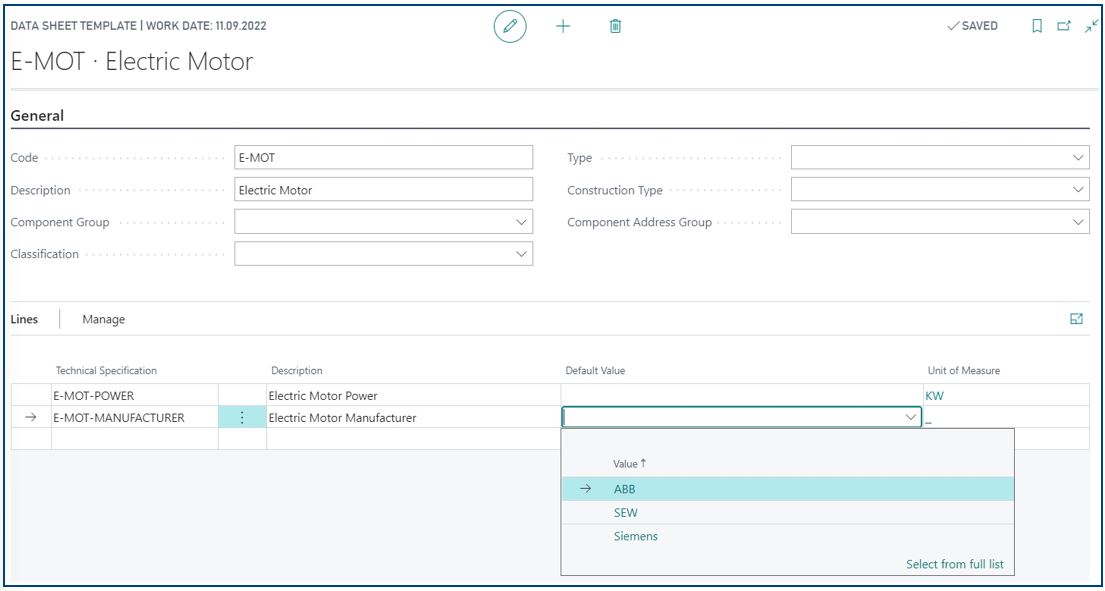Click the Default Value column header
Viewport: 1105px width, 591px height.
pyautogui.click(x=595, y=371)
